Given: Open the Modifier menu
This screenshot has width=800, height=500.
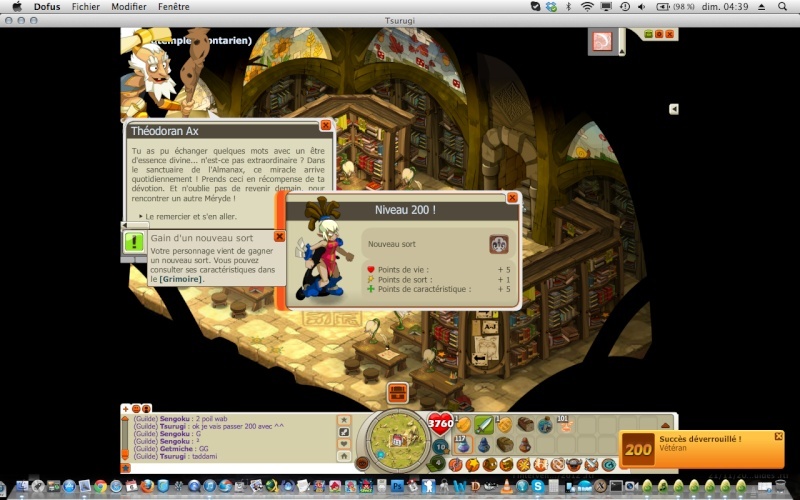Looking at the screenshot, I should pos(129,7).
